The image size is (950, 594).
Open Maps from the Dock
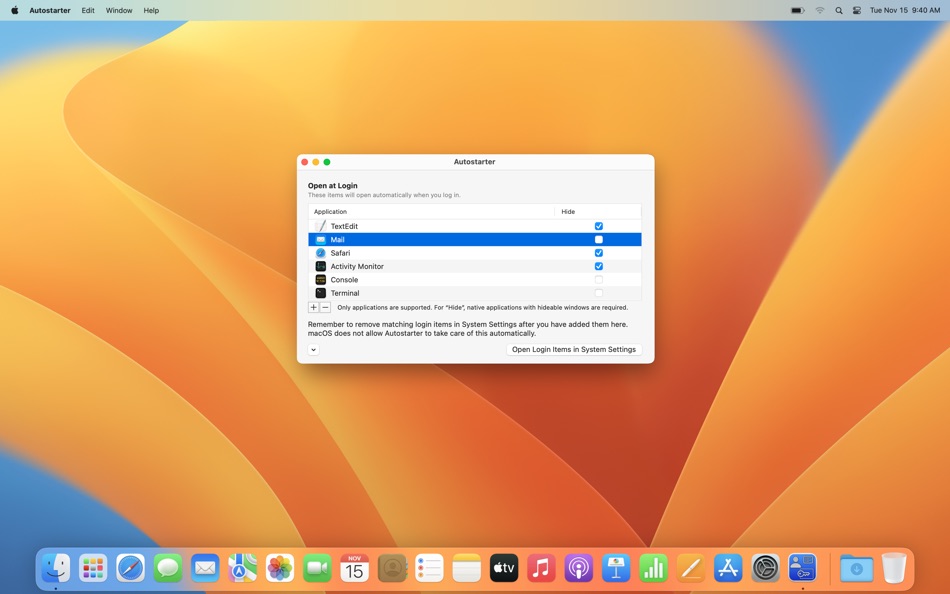(242, 569)
